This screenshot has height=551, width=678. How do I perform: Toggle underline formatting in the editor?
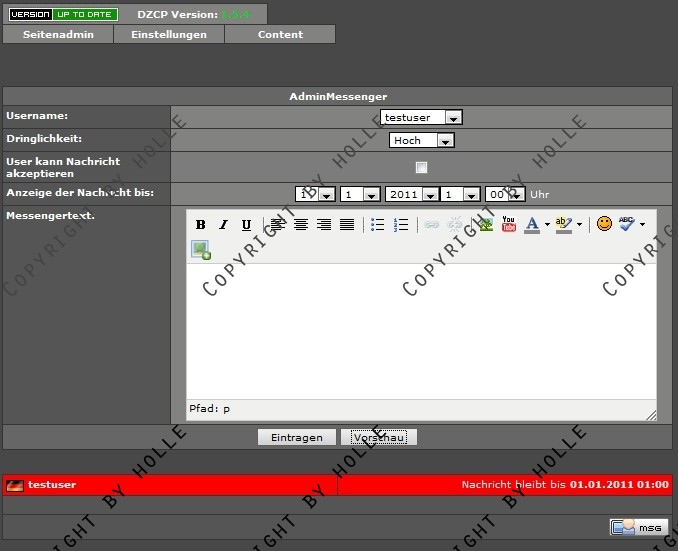point(246,224)
